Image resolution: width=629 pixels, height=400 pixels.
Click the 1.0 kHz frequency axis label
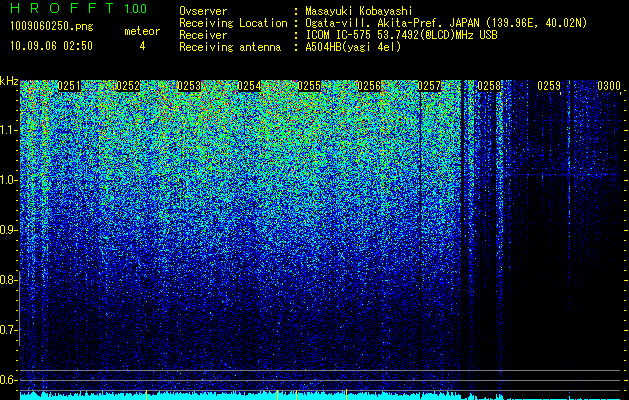[8, 180]
